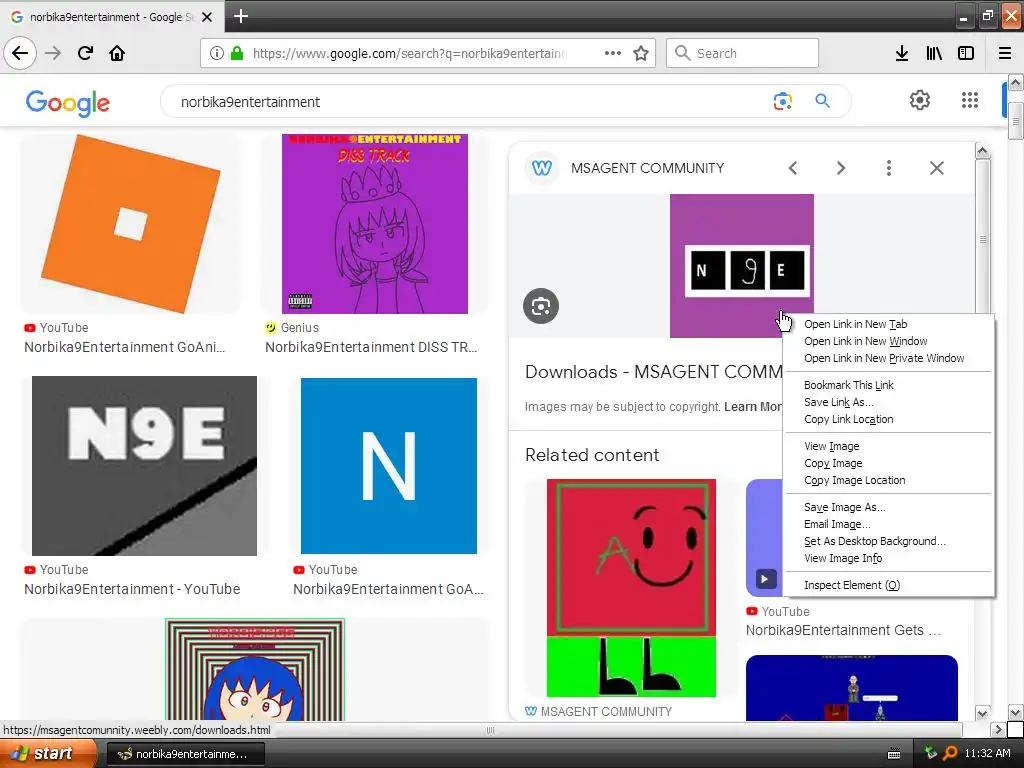Open the Google apps grid
The height and width of the screenshot is (768, 1024).
pos(970,100)
